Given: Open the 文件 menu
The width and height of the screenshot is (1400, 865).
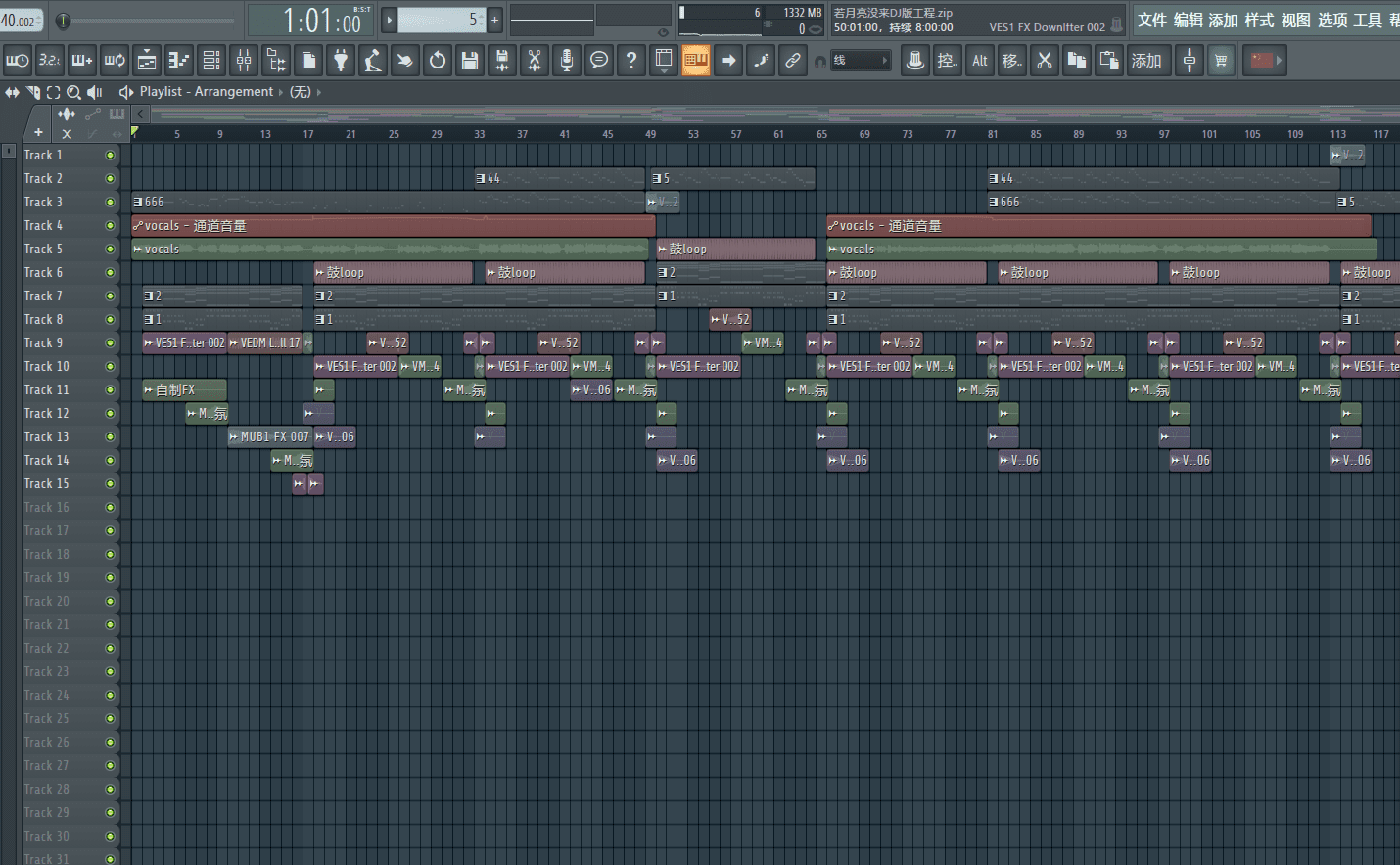Looking at the screenshot, I should click(1151, 20).
